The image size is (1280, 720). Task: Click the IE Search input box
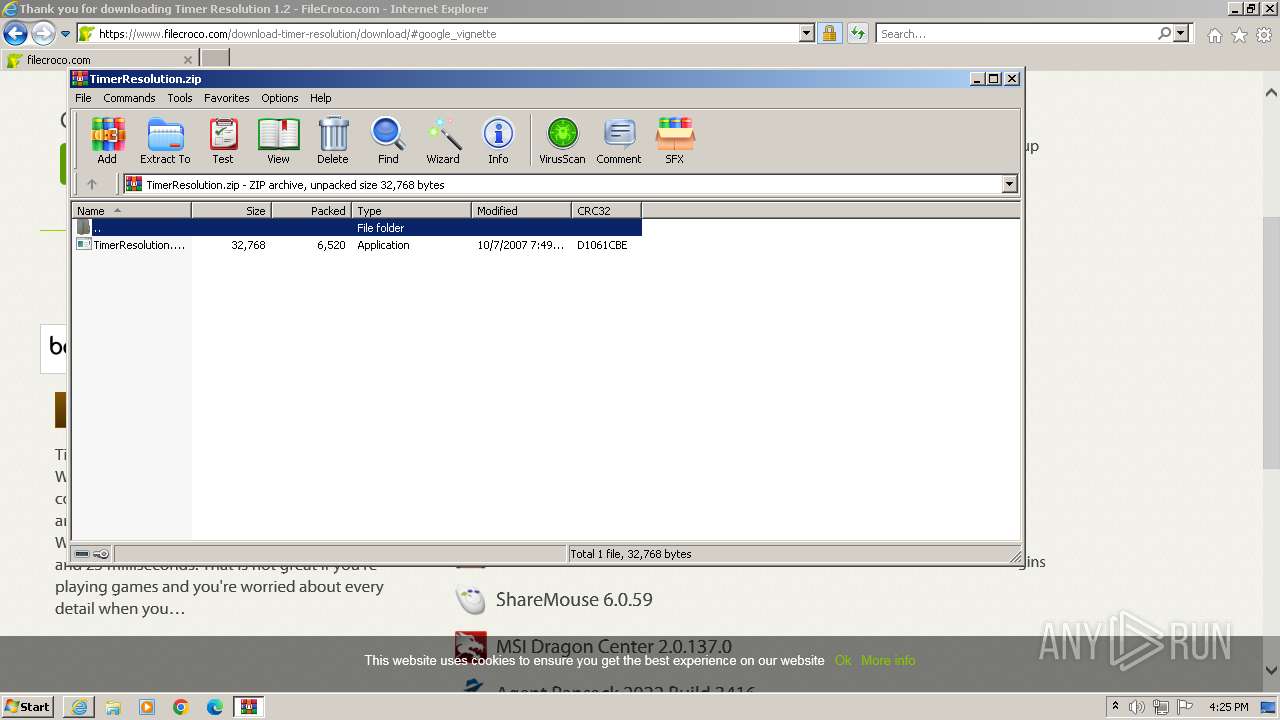[1016, 33]
